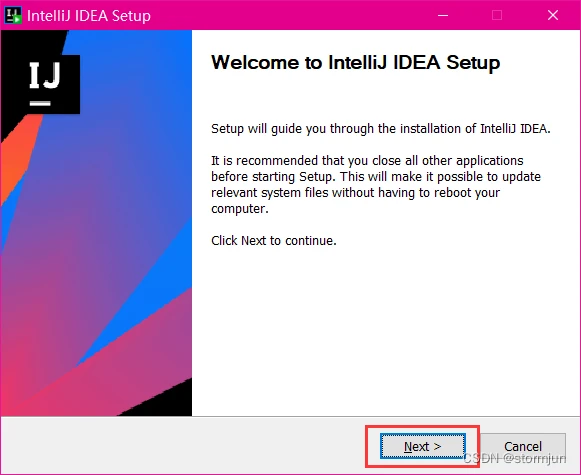Click the greyed-out maximize button
Image resolution: width=581 pixels, height=475 pixels.
(497, 15)
